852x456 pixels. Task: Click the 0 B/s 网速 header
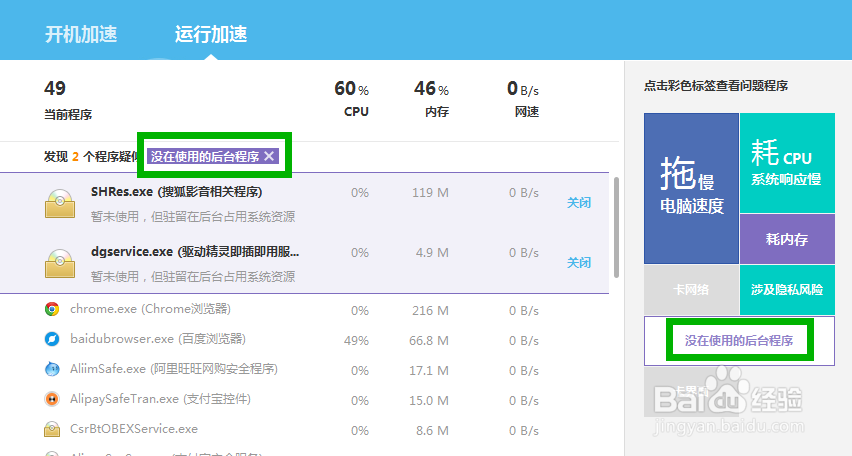523,99
